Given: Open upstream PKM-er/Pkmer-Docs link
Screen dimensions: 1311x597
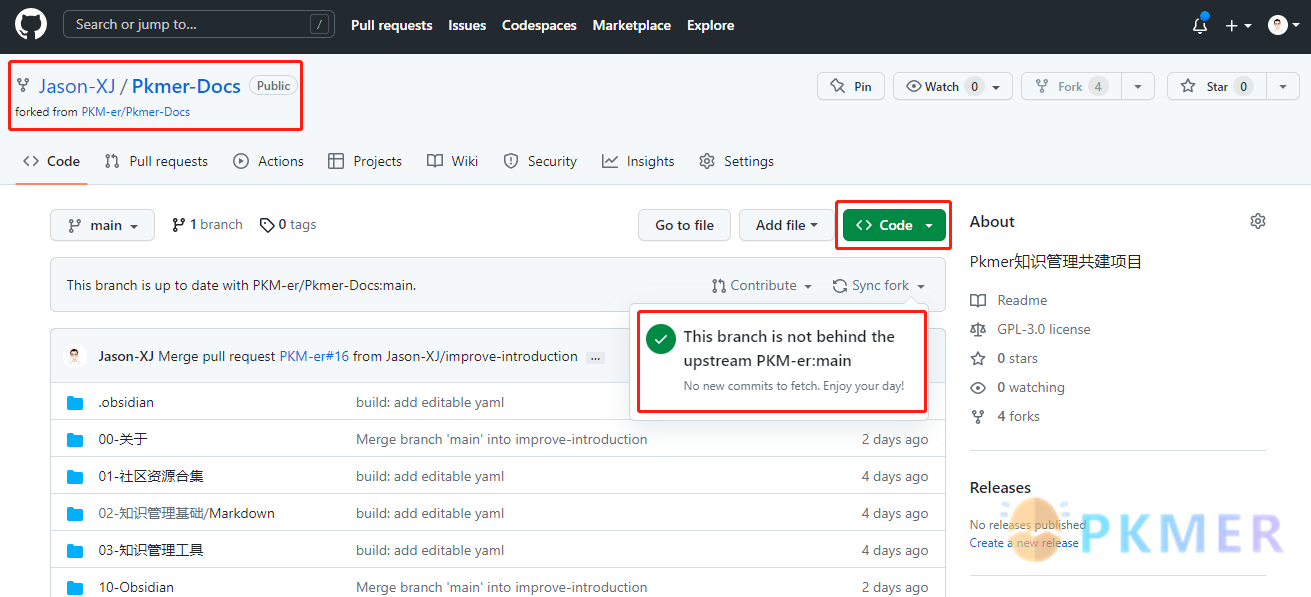Looking at the screenshot, I should pos(136,112).
